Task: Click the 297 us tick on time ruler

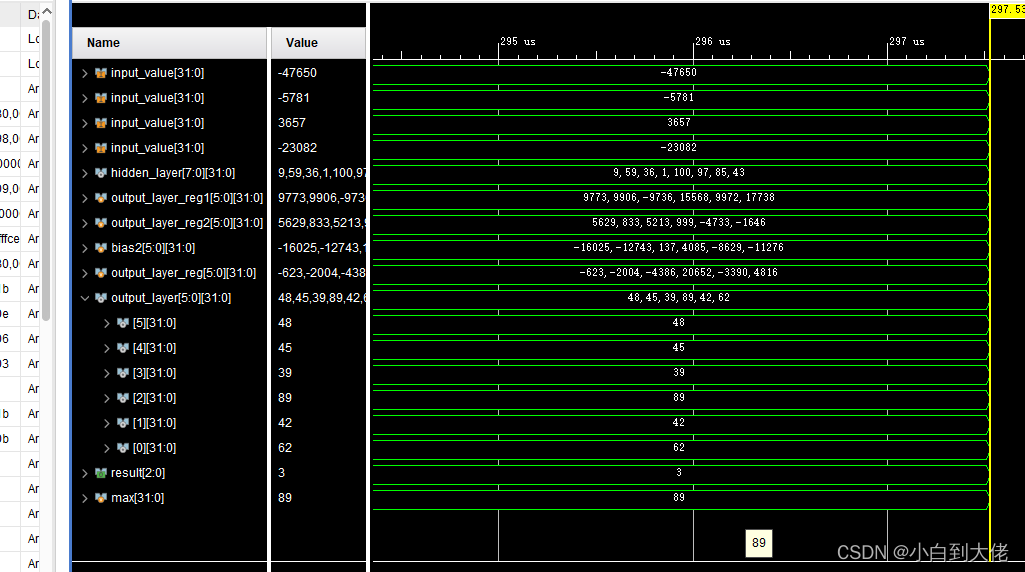Action: click(x=907, y=42)
